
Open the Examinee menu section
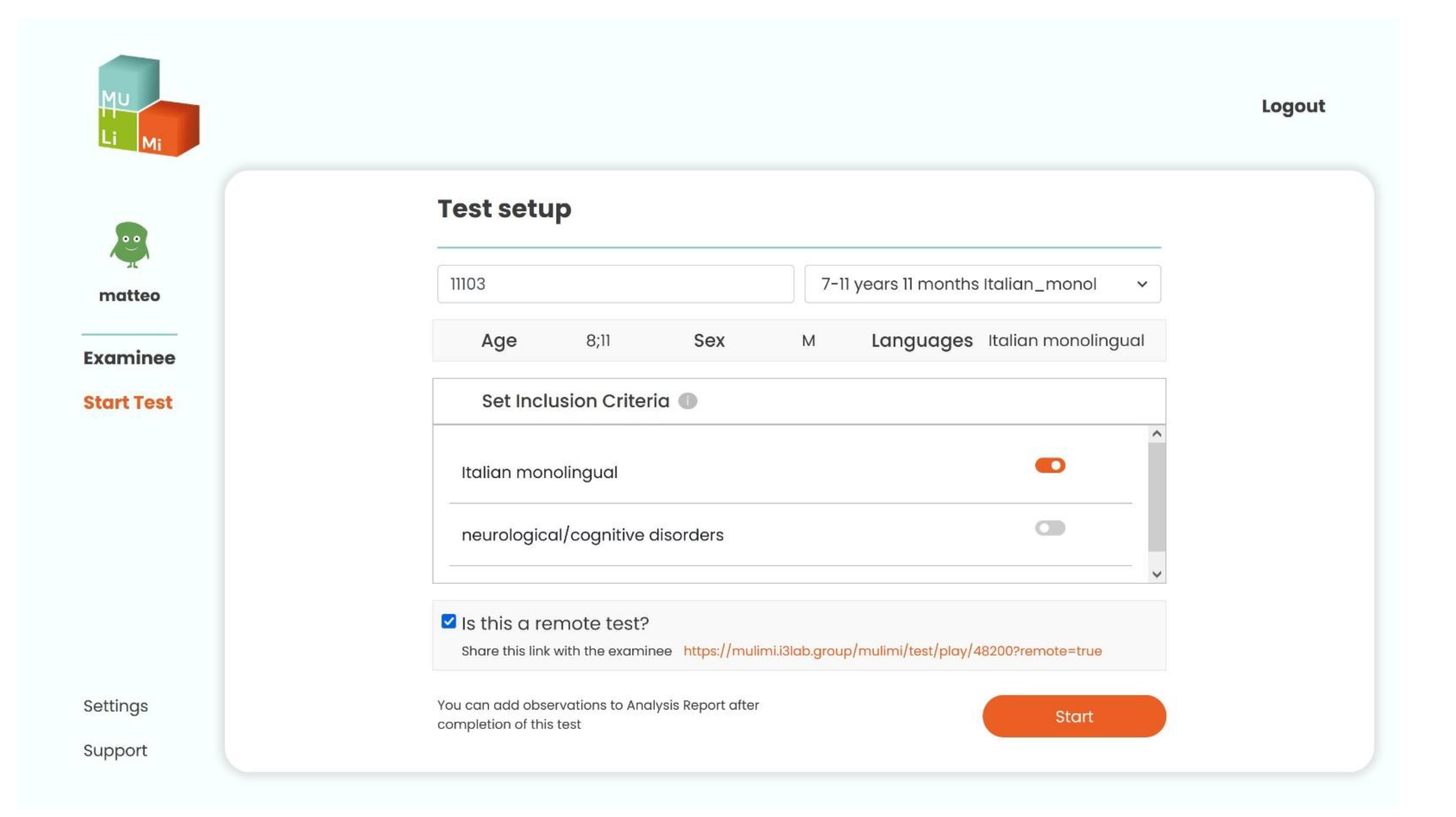point(130,357)
